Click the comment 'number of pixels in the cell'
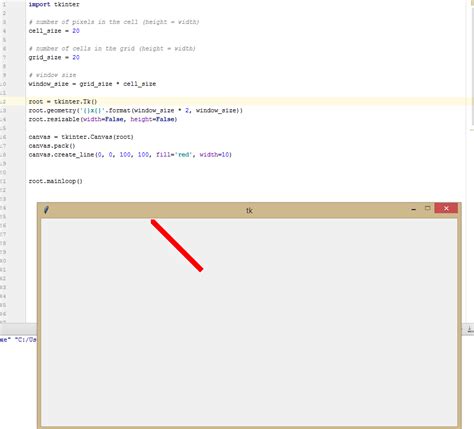The image size is (474, 429). pyautogui.click(x=114, y=22)
